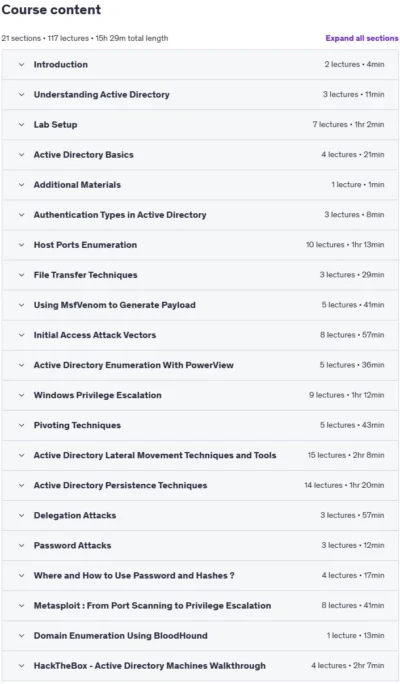This screenshot has width=400, height=684.
Task: Expand Active Directory Persistence Techniques chevron
Action: (x=21, y=486)
